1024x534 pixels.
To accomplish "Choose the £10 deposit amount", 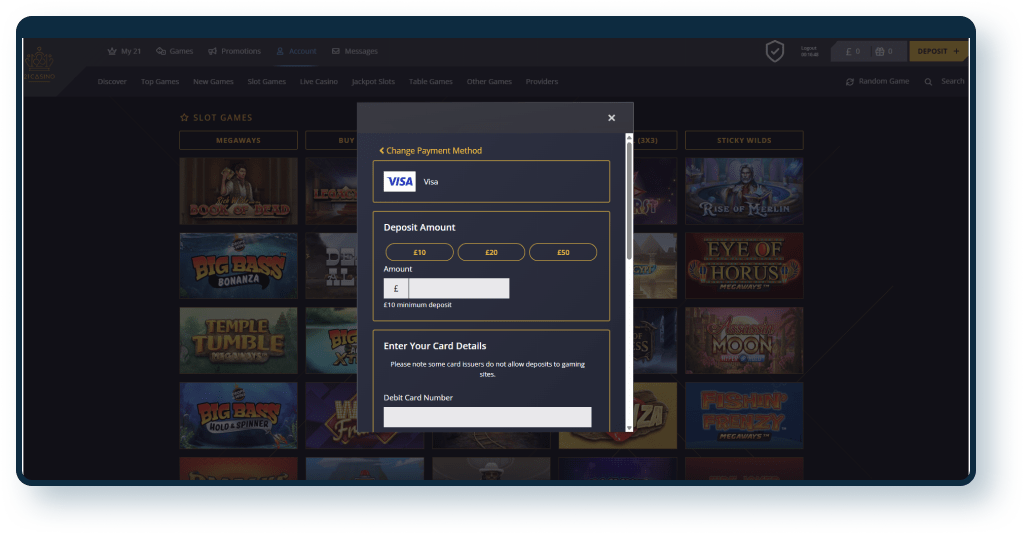I will point(419,252).
